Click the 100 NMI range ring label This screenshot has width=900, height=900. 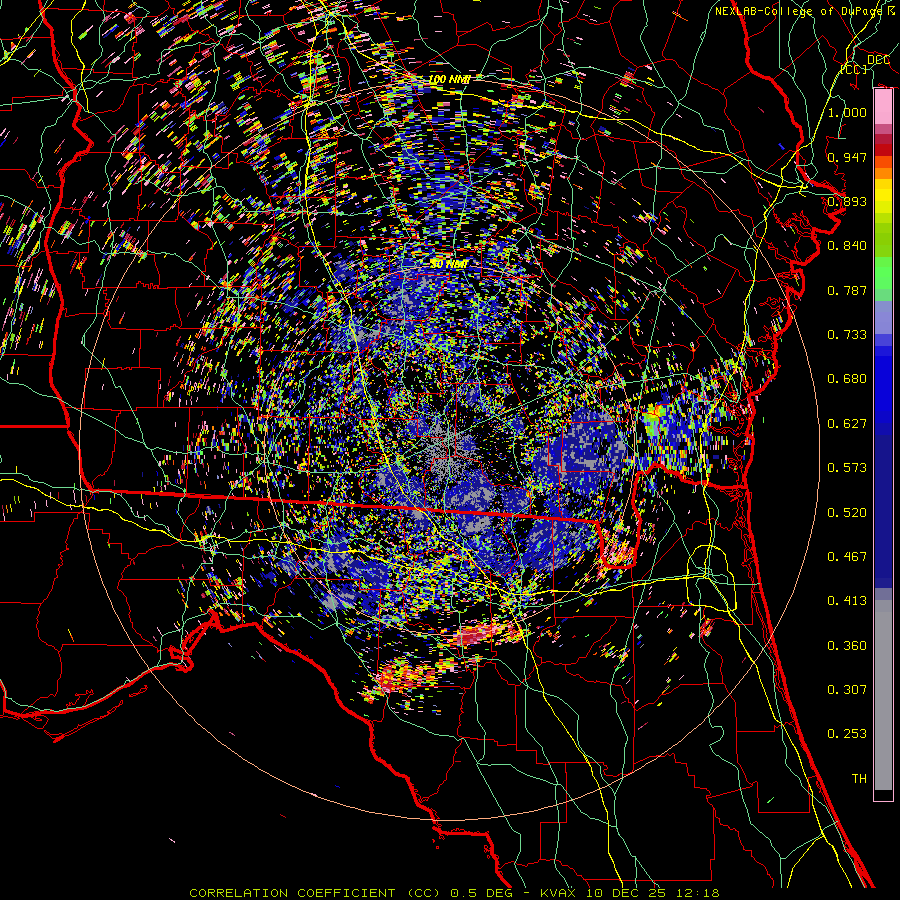pyautogui.click(x=449, y=79)
